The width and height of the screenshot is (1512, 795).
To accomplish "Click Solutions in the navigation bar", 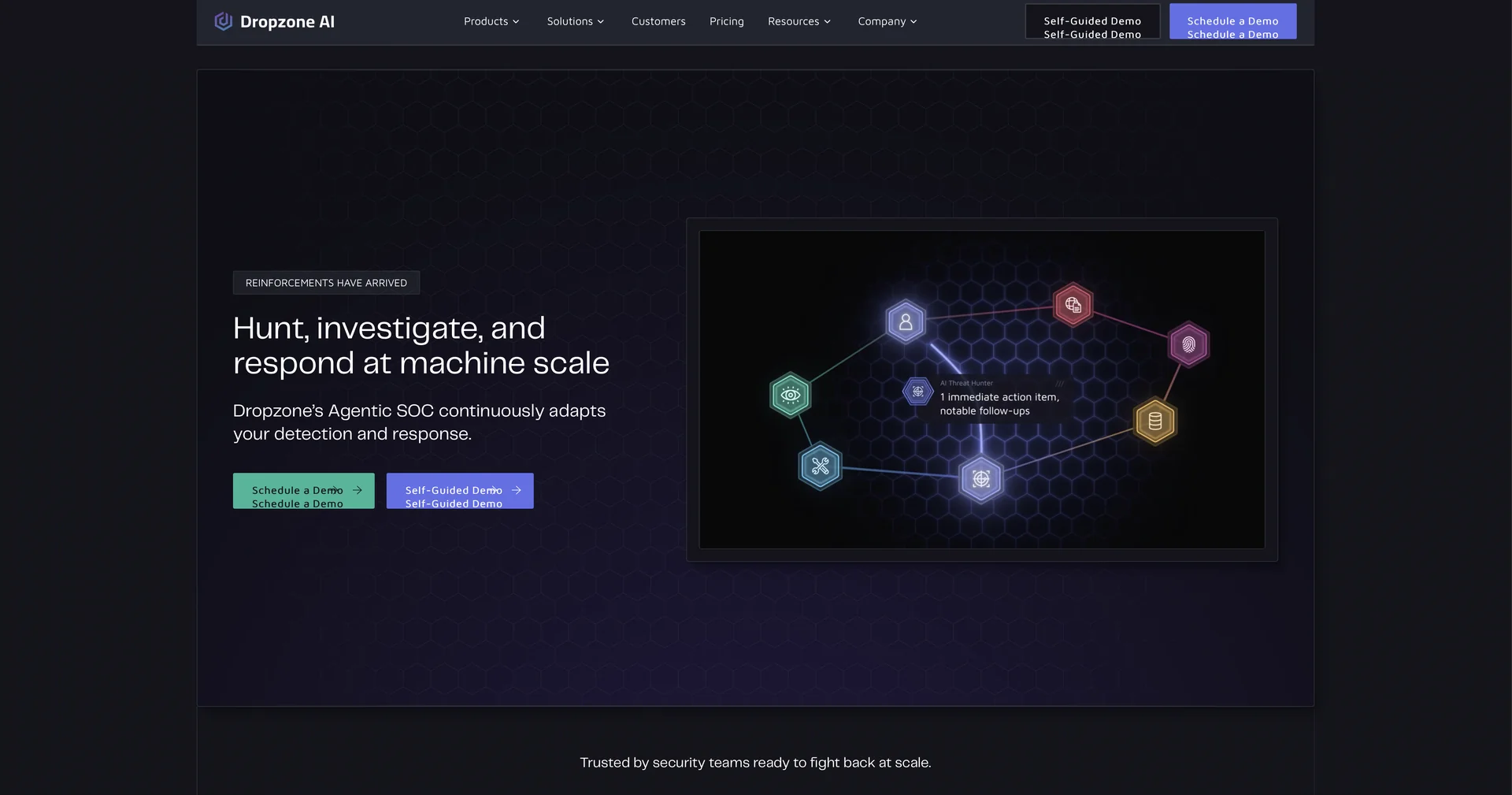I will (570, 21).
